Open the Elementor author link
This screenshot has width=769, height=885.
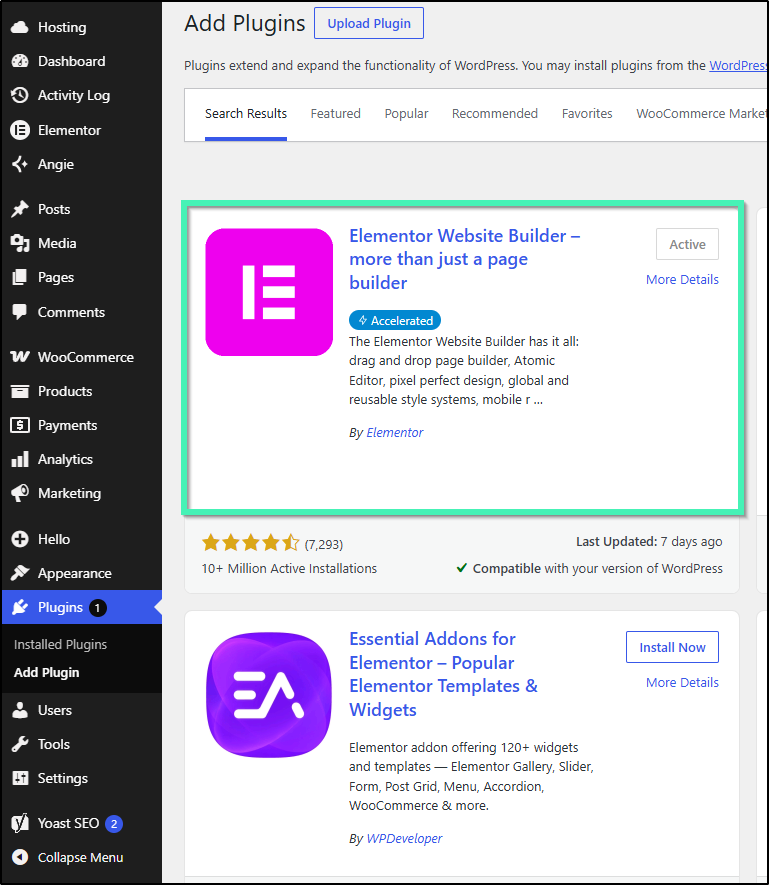tap(395, 432)
